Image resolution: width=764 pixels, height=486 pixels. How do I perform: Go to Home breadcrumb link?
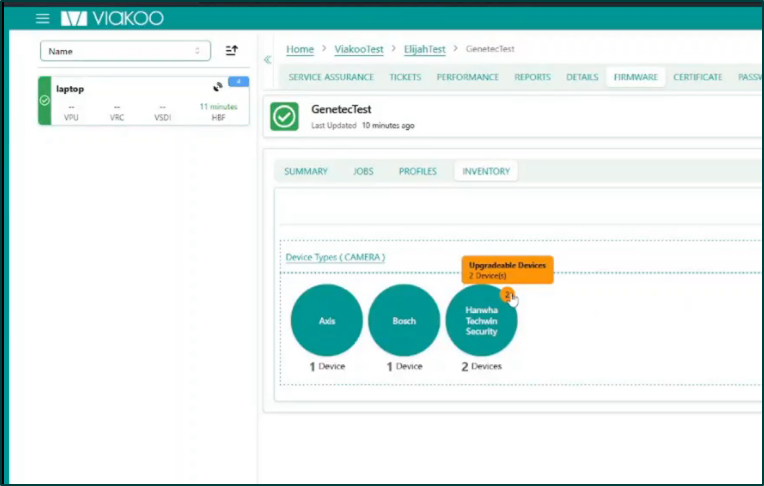(x=300, y=49)
